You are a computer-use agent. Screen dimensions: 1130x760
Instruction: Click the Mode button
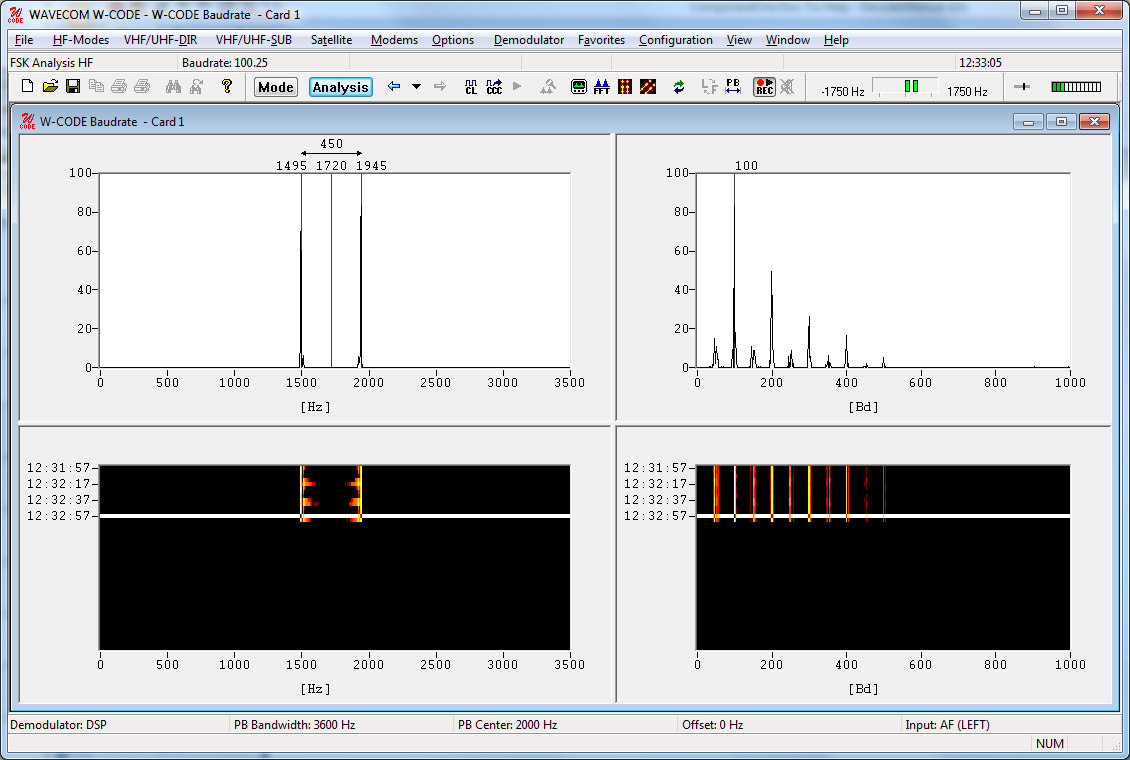tap(275, 87)
